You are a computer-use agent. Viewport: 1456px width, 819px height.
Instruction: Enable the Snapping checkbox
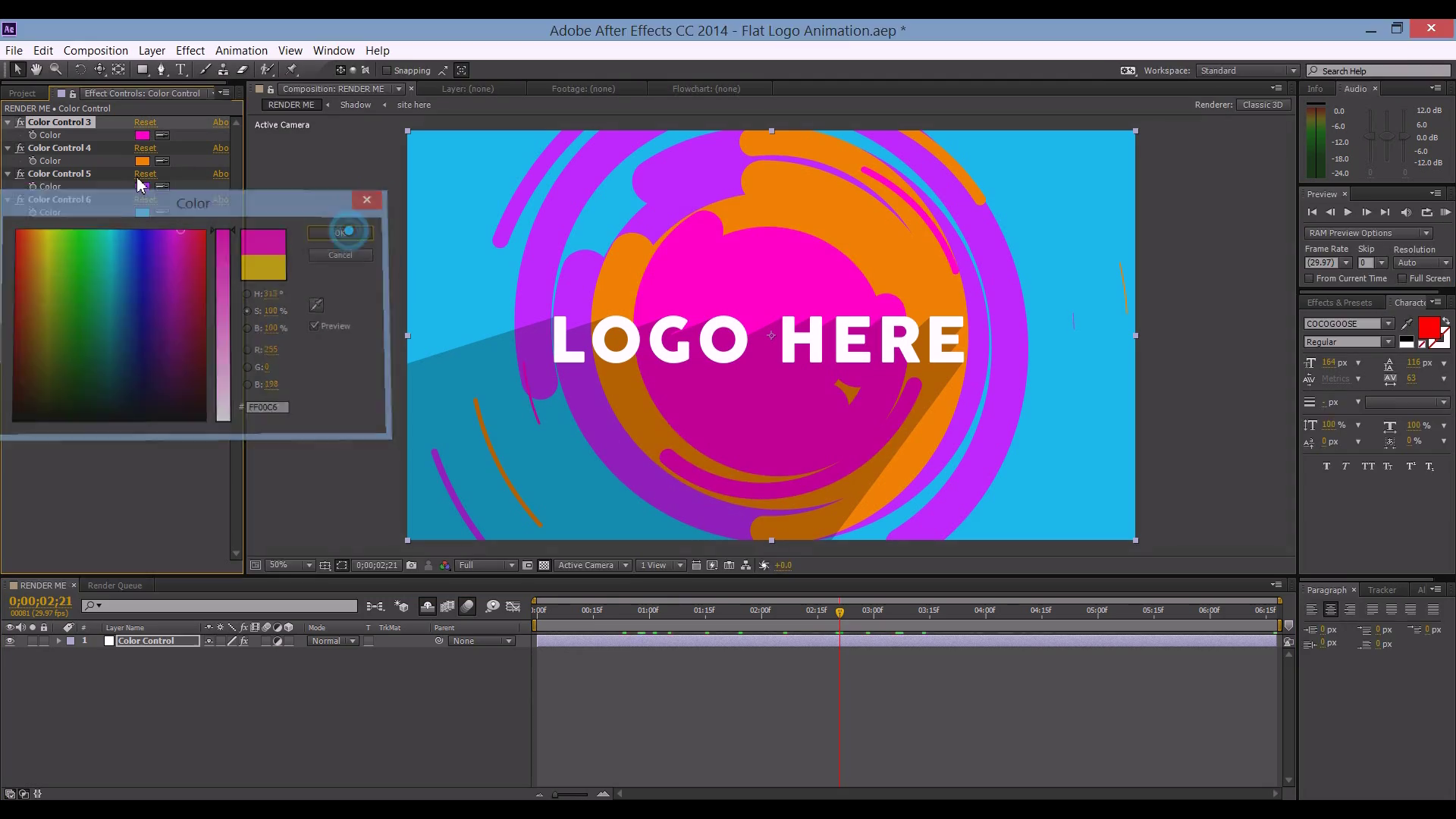point(387,71)
